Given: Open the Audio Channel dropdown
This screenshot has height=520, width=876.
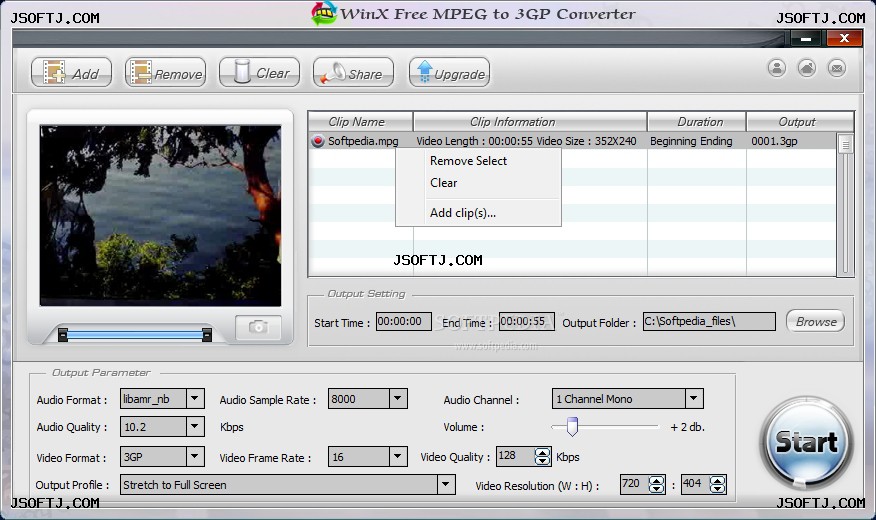Looking at the screenshot, I should point(693,399).
